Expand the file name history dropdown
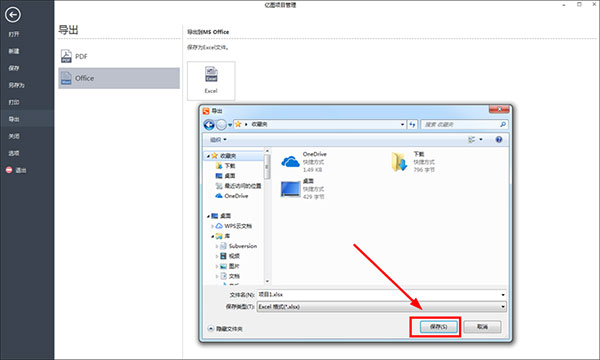 (x=503, y=295)
